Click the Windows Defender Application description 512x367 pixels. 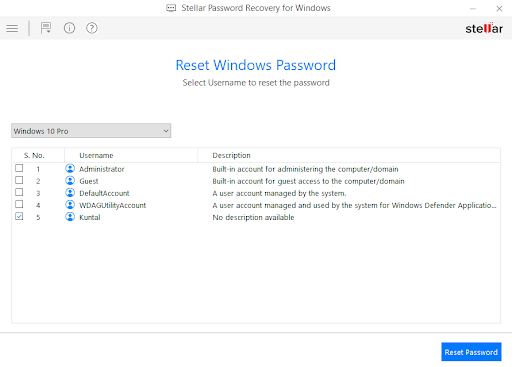click(354, 205)
